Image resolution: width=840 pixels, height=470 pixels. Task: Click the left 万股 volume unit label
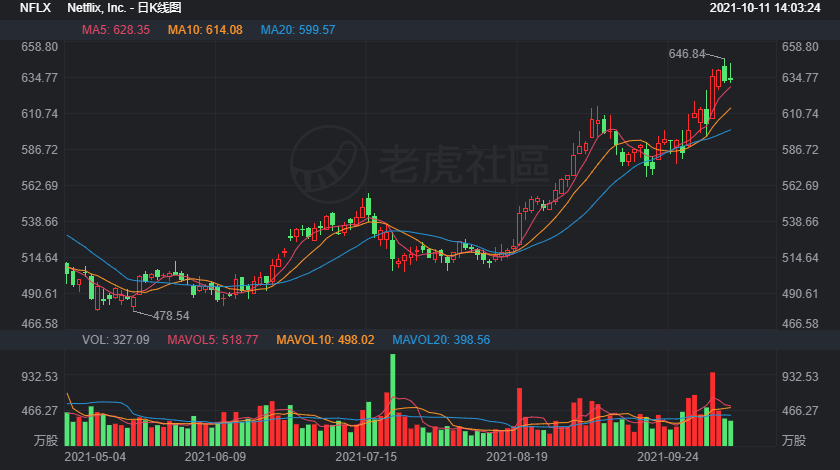pyautogui.click(x=46, y=441)
